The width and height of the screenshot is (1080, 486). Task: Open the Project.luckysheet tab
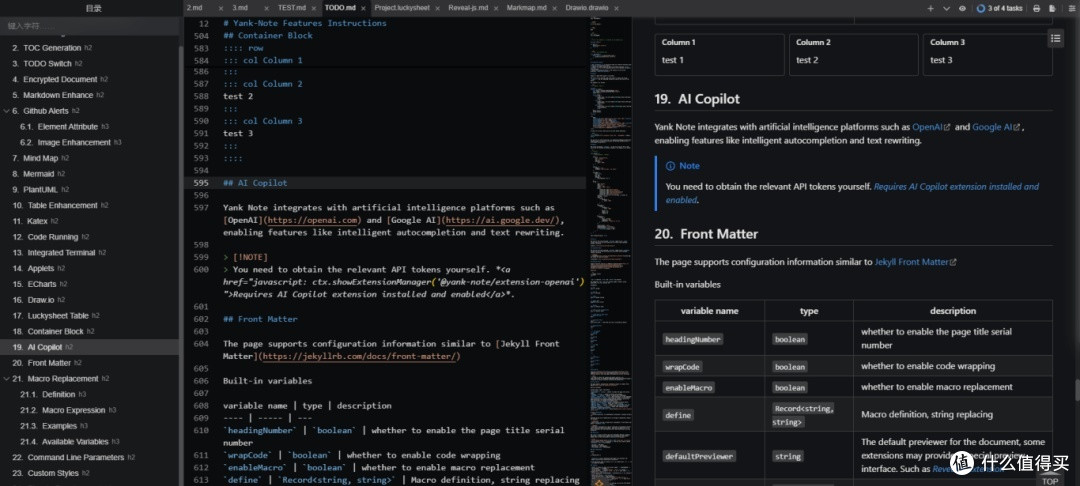404,8
